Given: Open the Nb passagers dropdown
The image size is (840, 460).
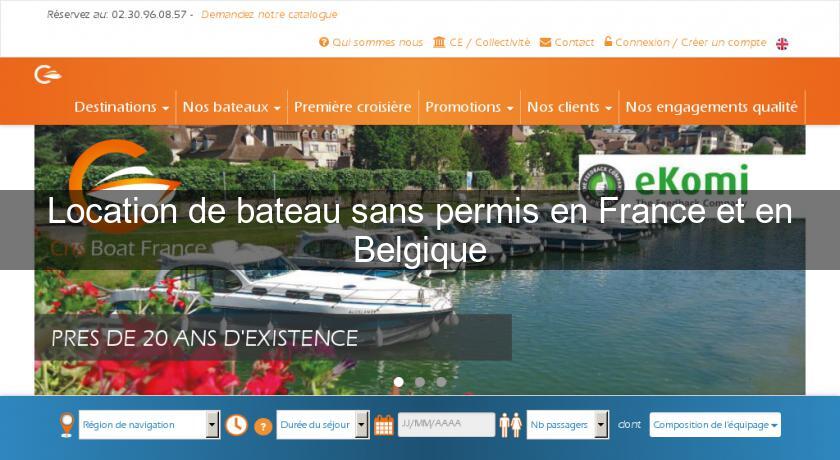Looking at the screenshot, I should point(568,425).
